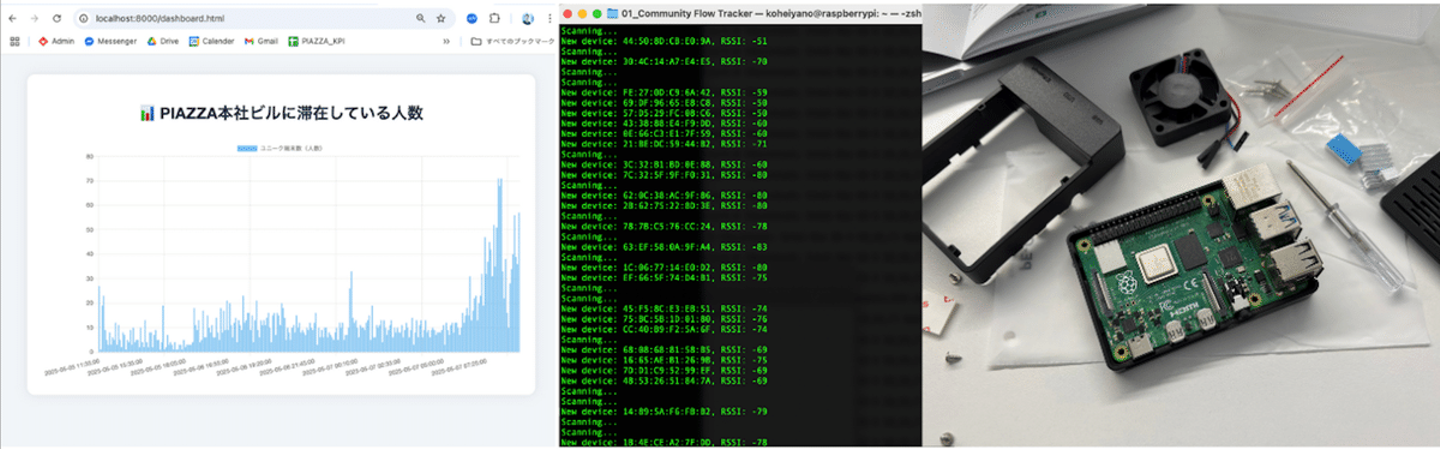Click terminal line with device 14:89:5A:F6:FB:B2
Screen dimensions: 1440x449
point(665,410)
